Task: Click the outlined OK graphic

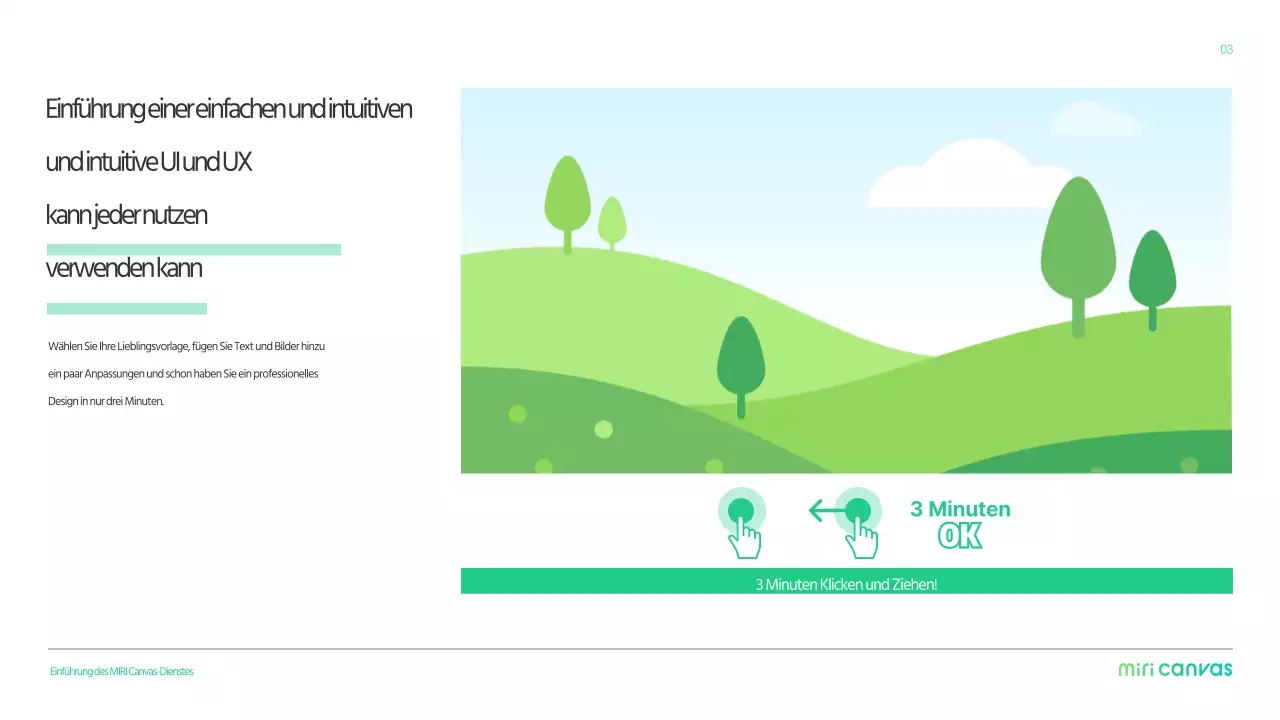Action: (x=960, y=537)
